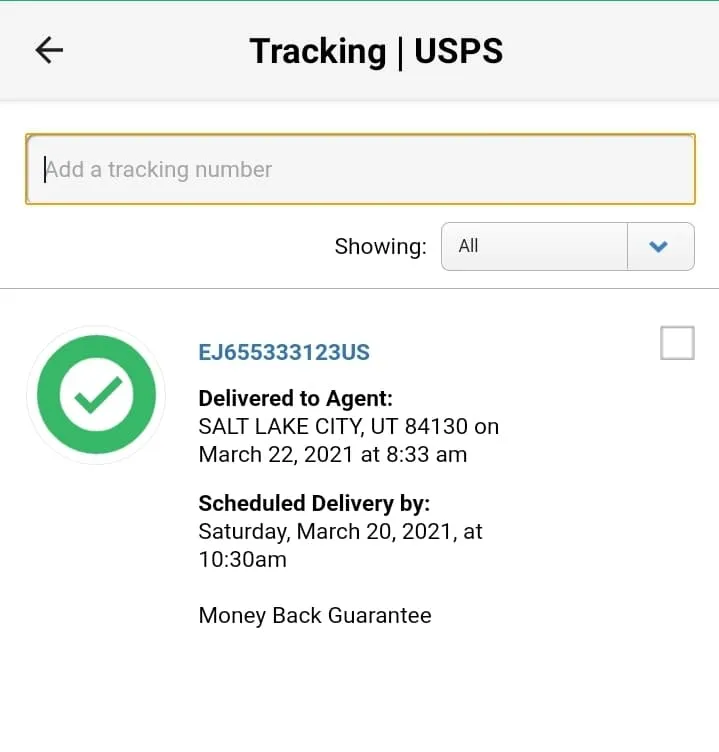
Task: Click the Showing: label
Action: coord(380,246)
